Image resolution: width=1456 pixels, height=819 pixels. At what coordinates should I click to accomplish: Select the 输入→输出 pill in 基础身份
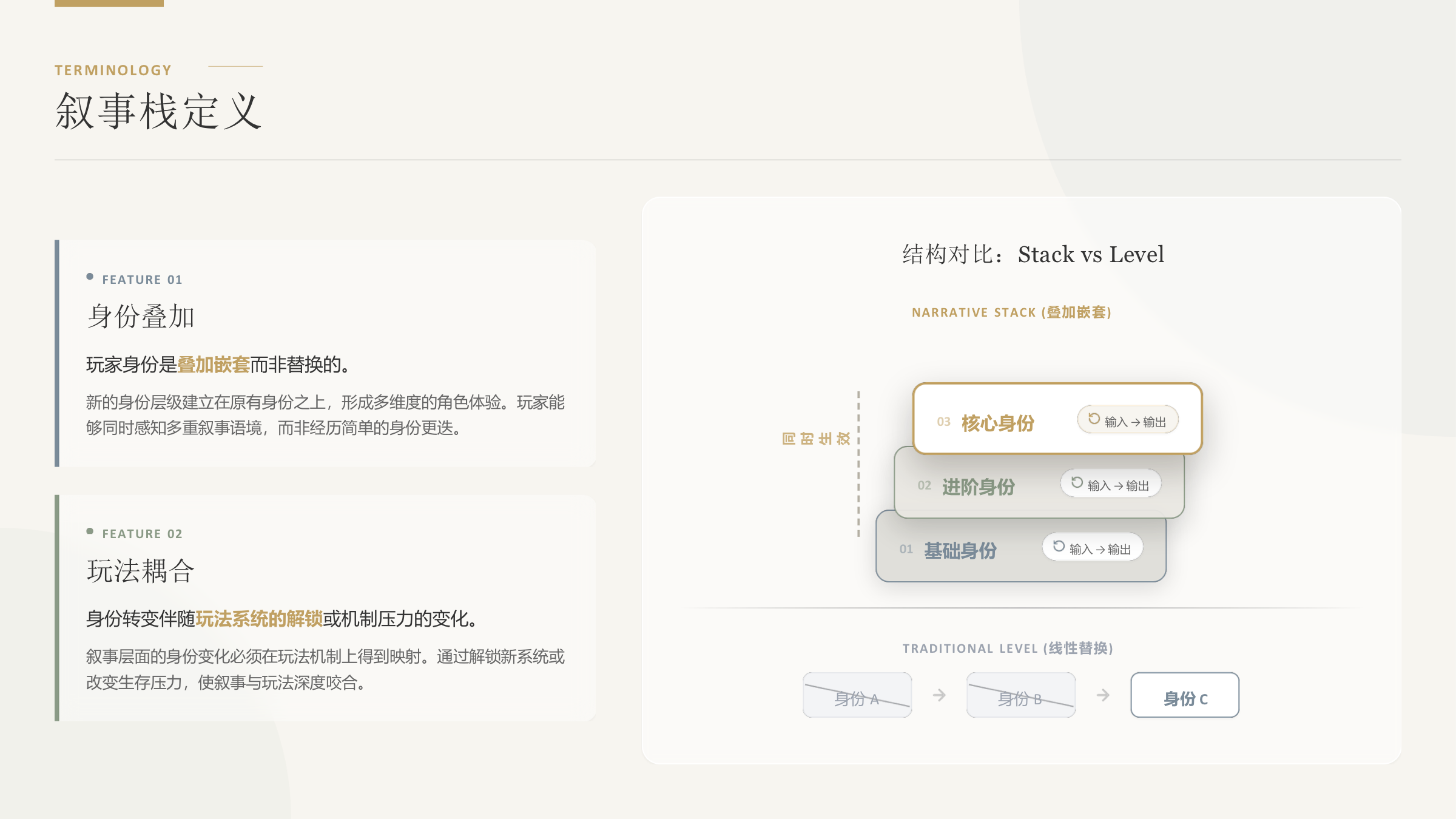[x=1093, y=547]
